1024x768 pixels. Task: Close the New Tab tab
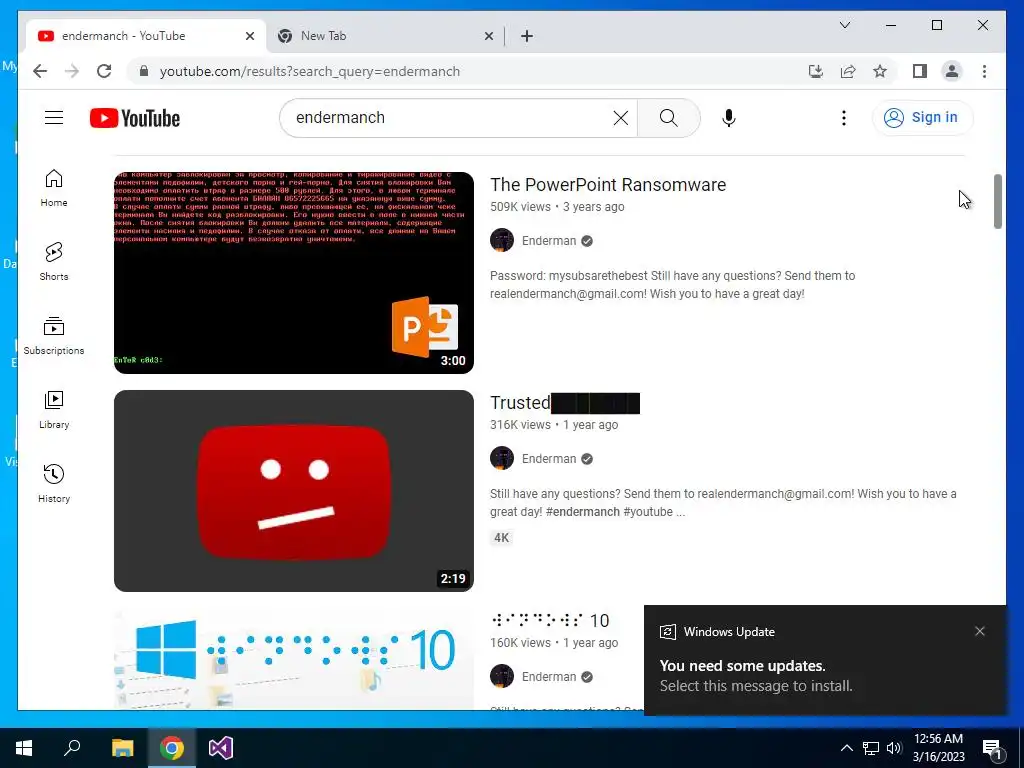click(x=488, y=36)
